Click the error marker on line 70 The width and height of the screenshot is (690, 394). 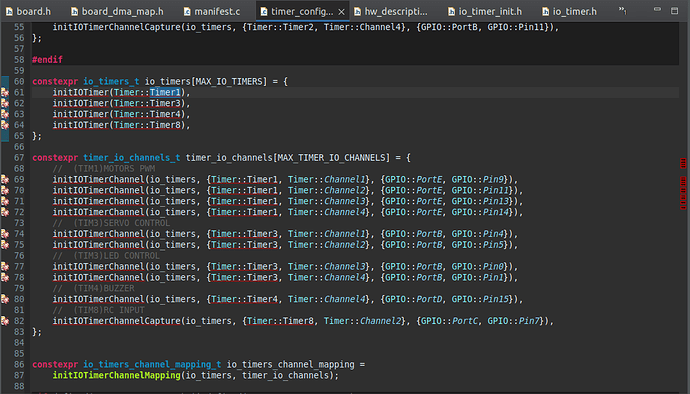[x=5, y=190]
